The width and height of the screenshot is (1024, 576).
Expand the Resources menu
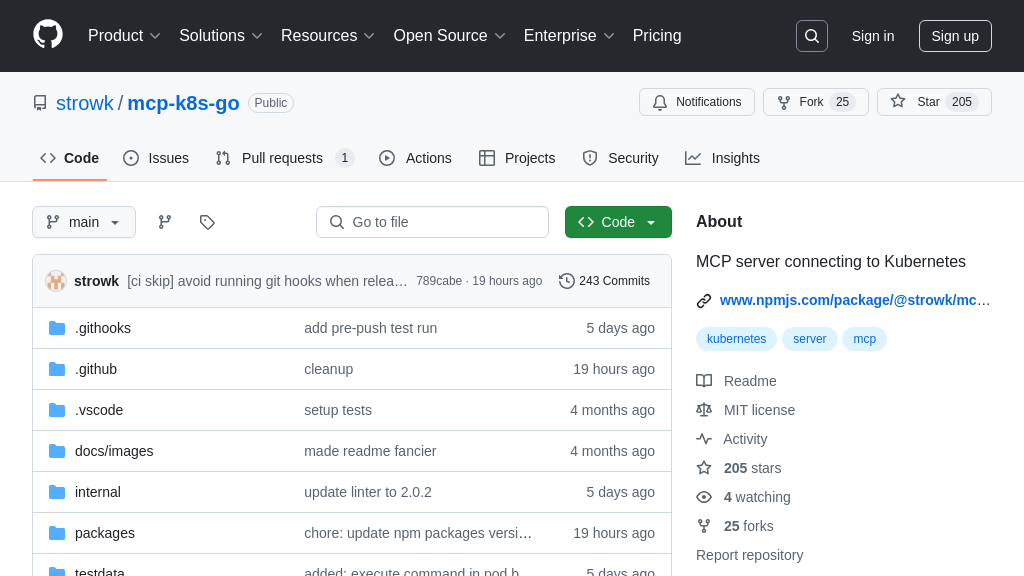click(328, 36)
